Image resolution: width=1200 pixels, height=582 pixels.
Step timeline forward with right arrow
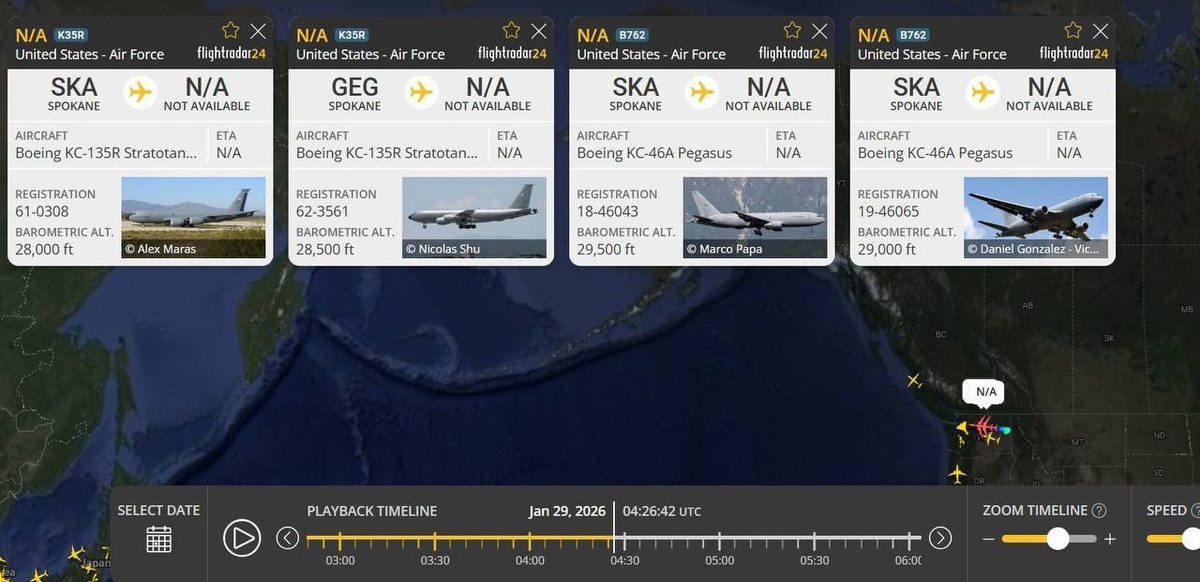point(940,538)
